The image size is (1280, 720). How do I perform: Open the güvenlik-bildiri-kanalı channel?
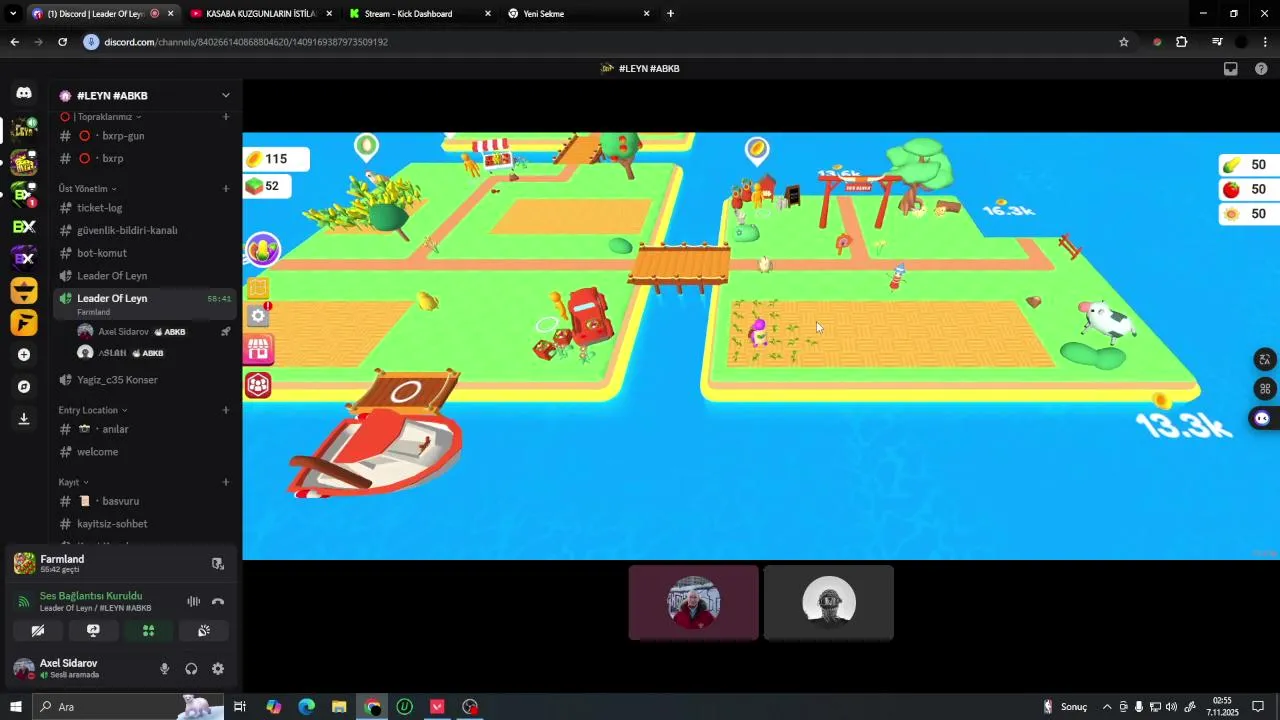145,230
